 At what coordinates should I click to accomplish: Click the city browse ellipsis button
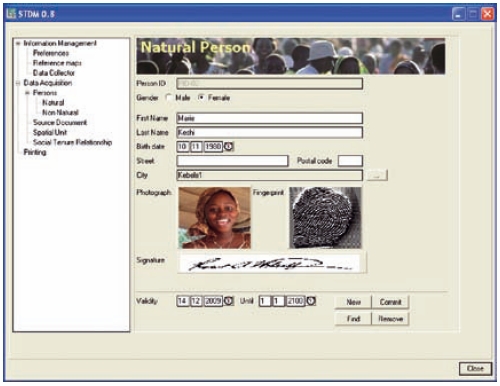(377, 175)
